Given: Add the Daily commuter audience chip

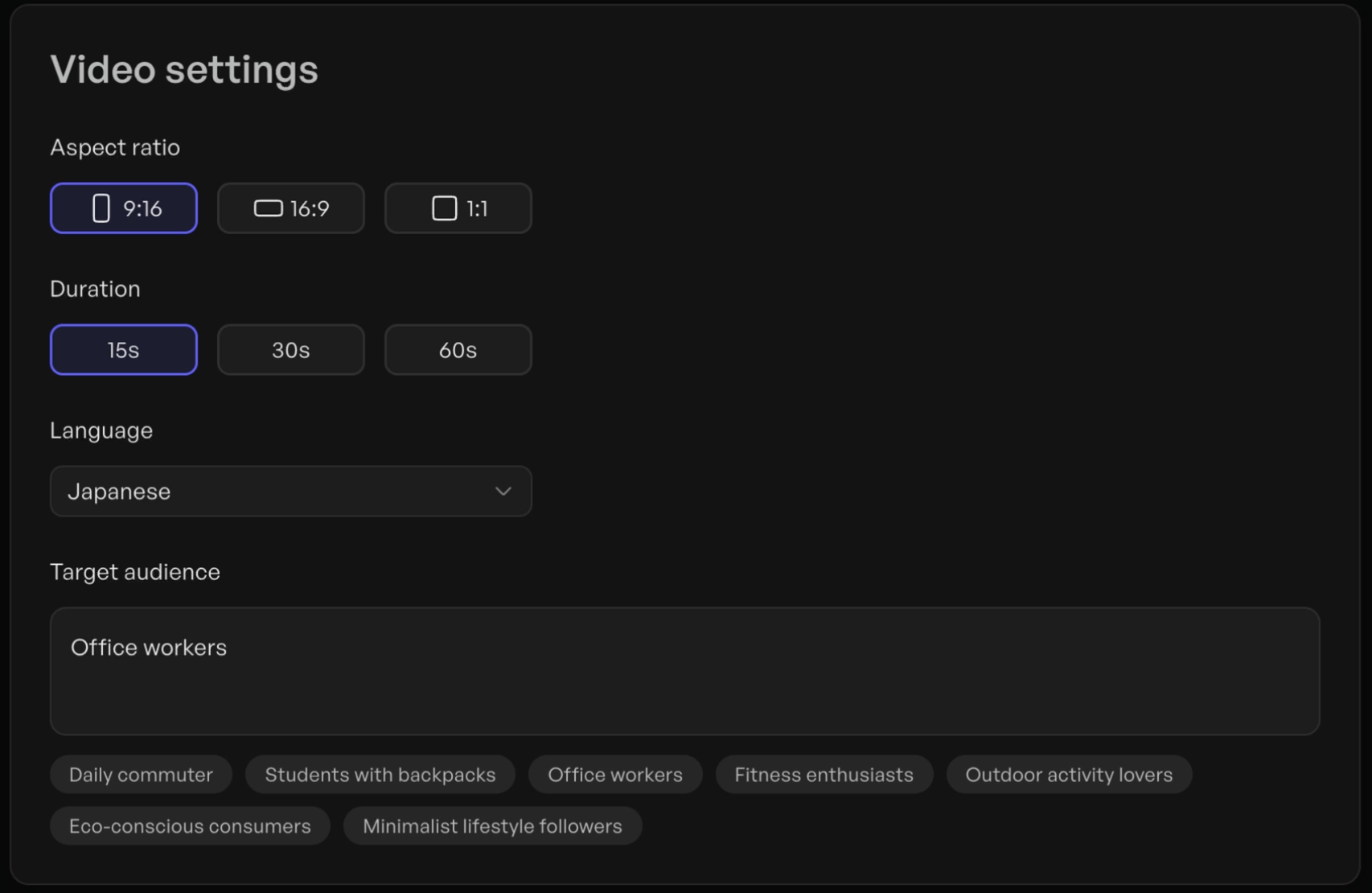Looking at the screenshot, I should coord(142,775).
